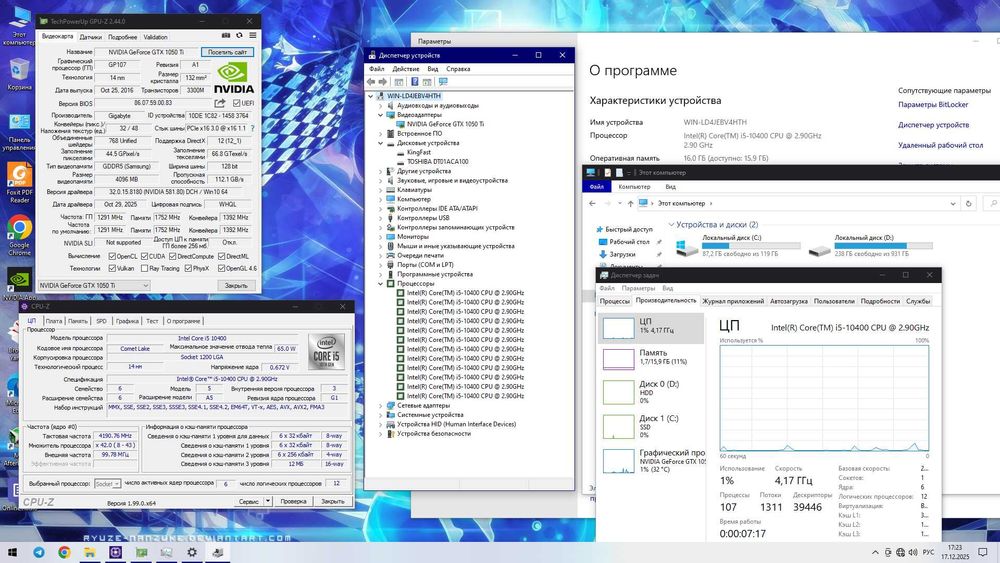Click the scan for hardware changes monitor icon

click(443, 82)
